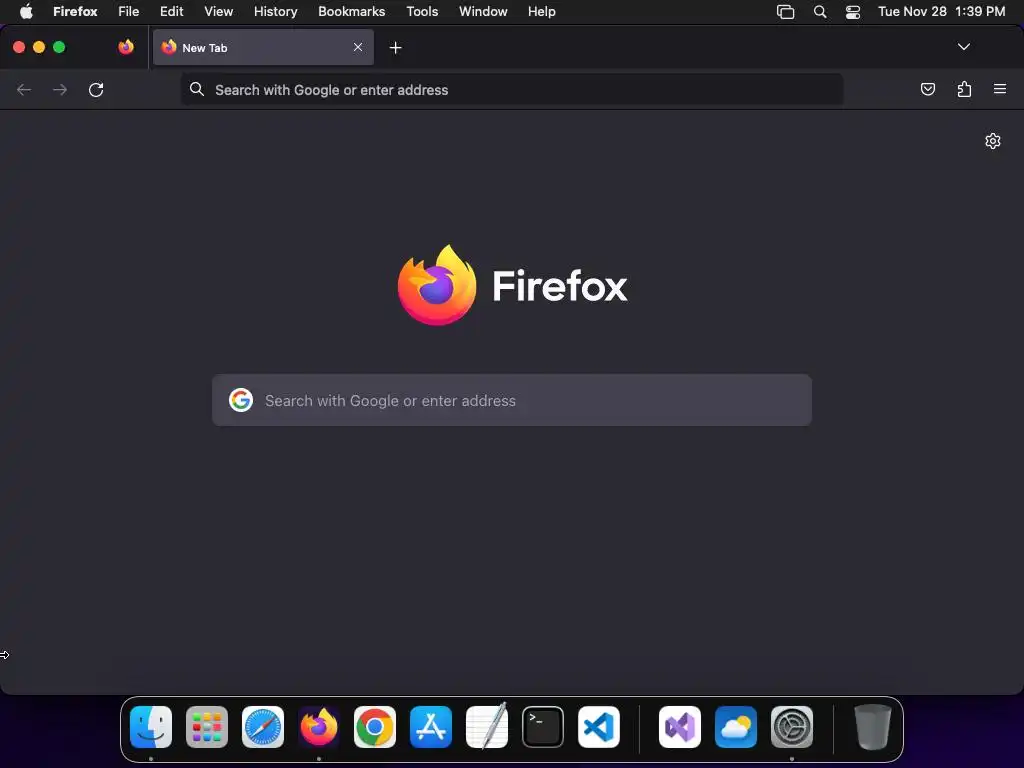Screen dimensions: 1024x768
Task: Open the View menu
Action: (219, 11)
